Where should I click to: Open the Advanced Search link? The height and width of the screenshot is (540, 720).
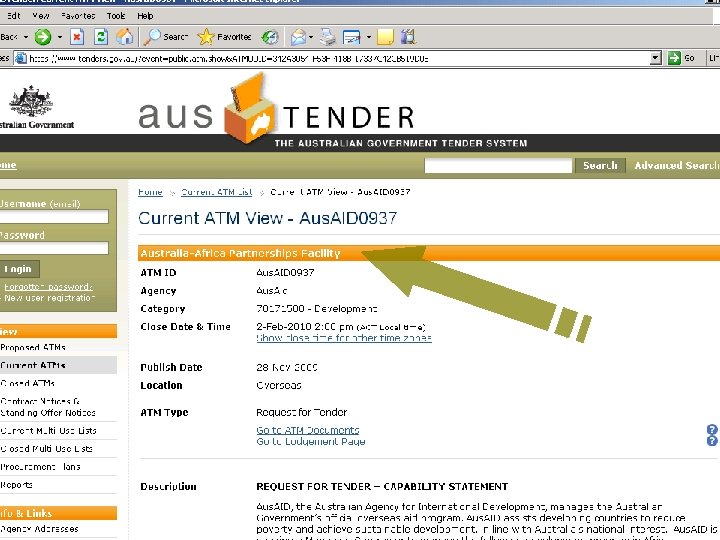[676, 165]
